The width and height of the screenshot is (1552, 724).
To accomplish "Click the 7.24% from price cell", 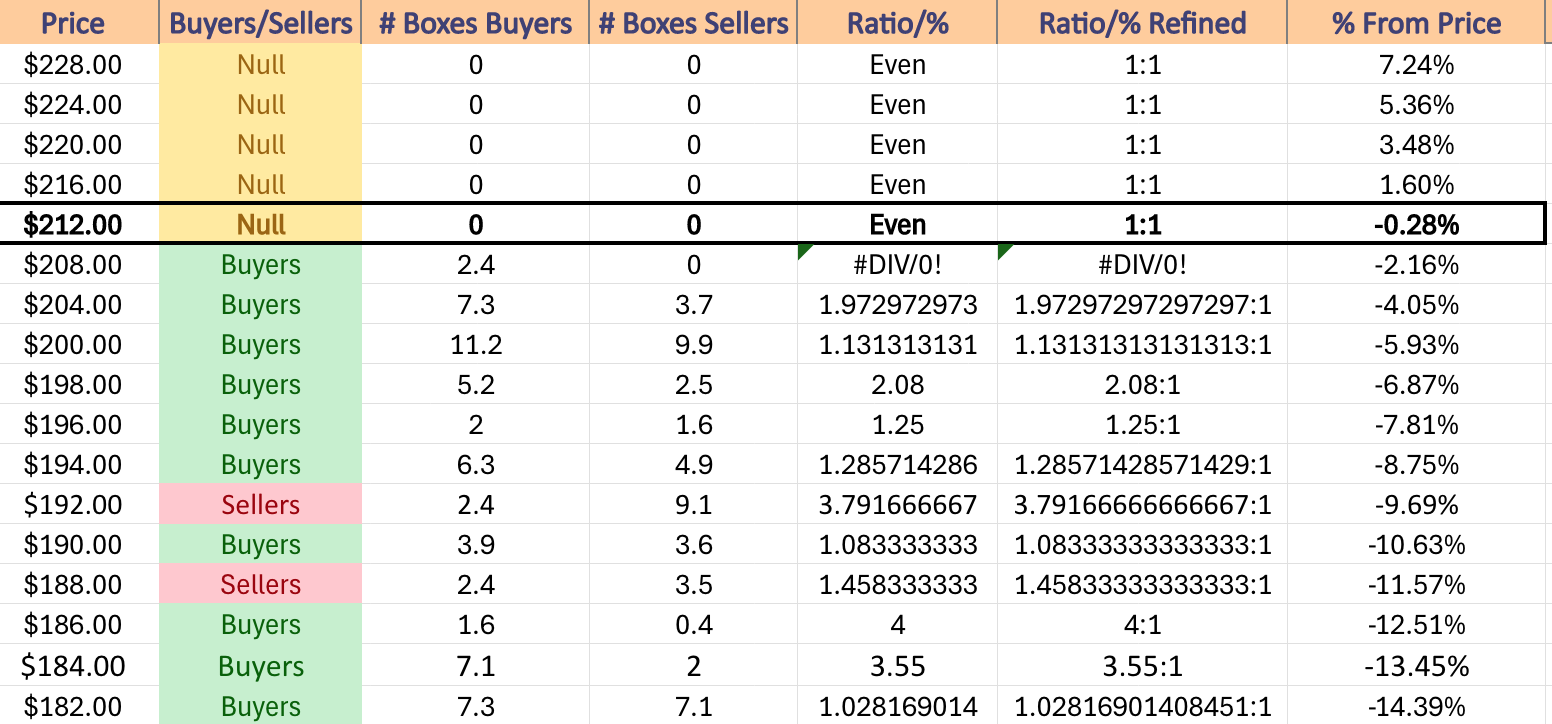I will click(1417, 65).
